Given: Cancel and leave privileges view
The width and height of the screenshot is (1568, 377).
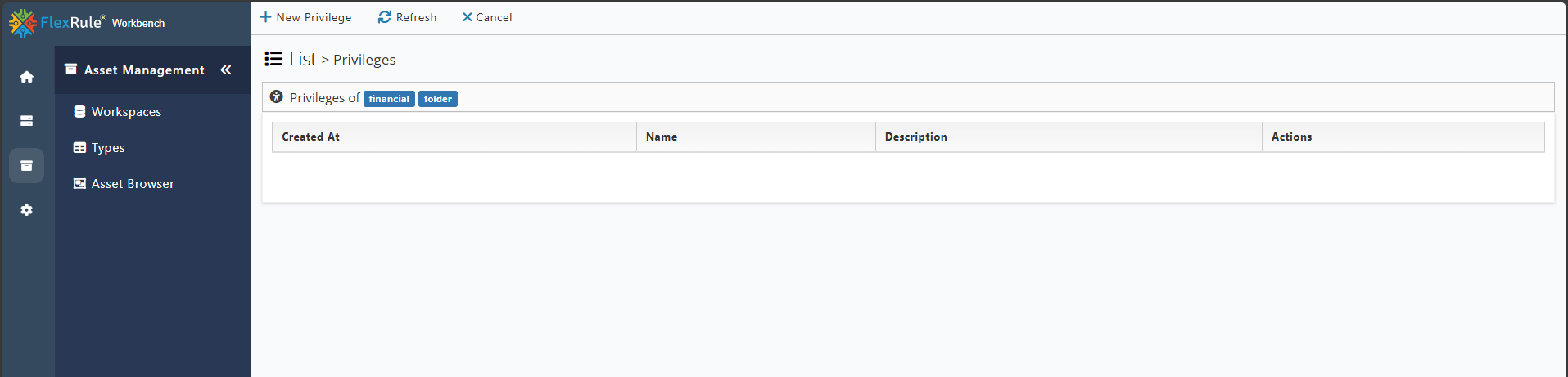Looking at the screenshot, I should pos(487,17).
